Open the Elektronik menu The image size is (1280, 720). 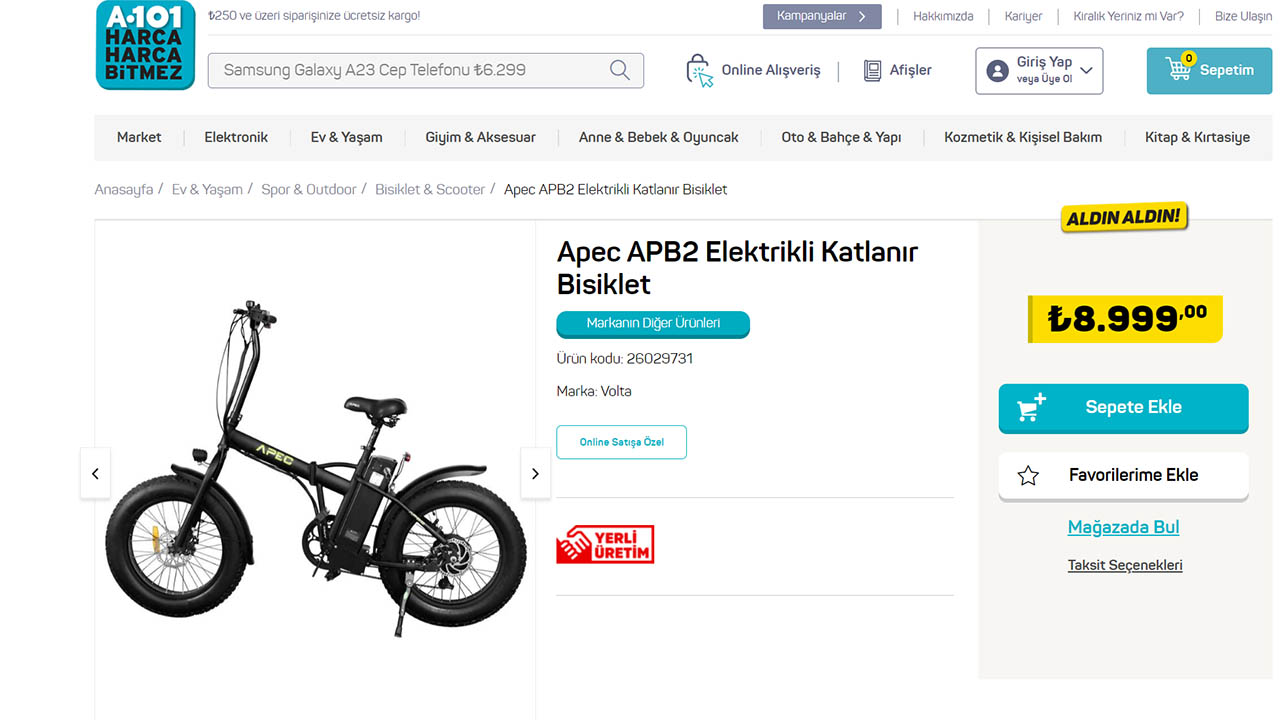[x=236, y=137]
